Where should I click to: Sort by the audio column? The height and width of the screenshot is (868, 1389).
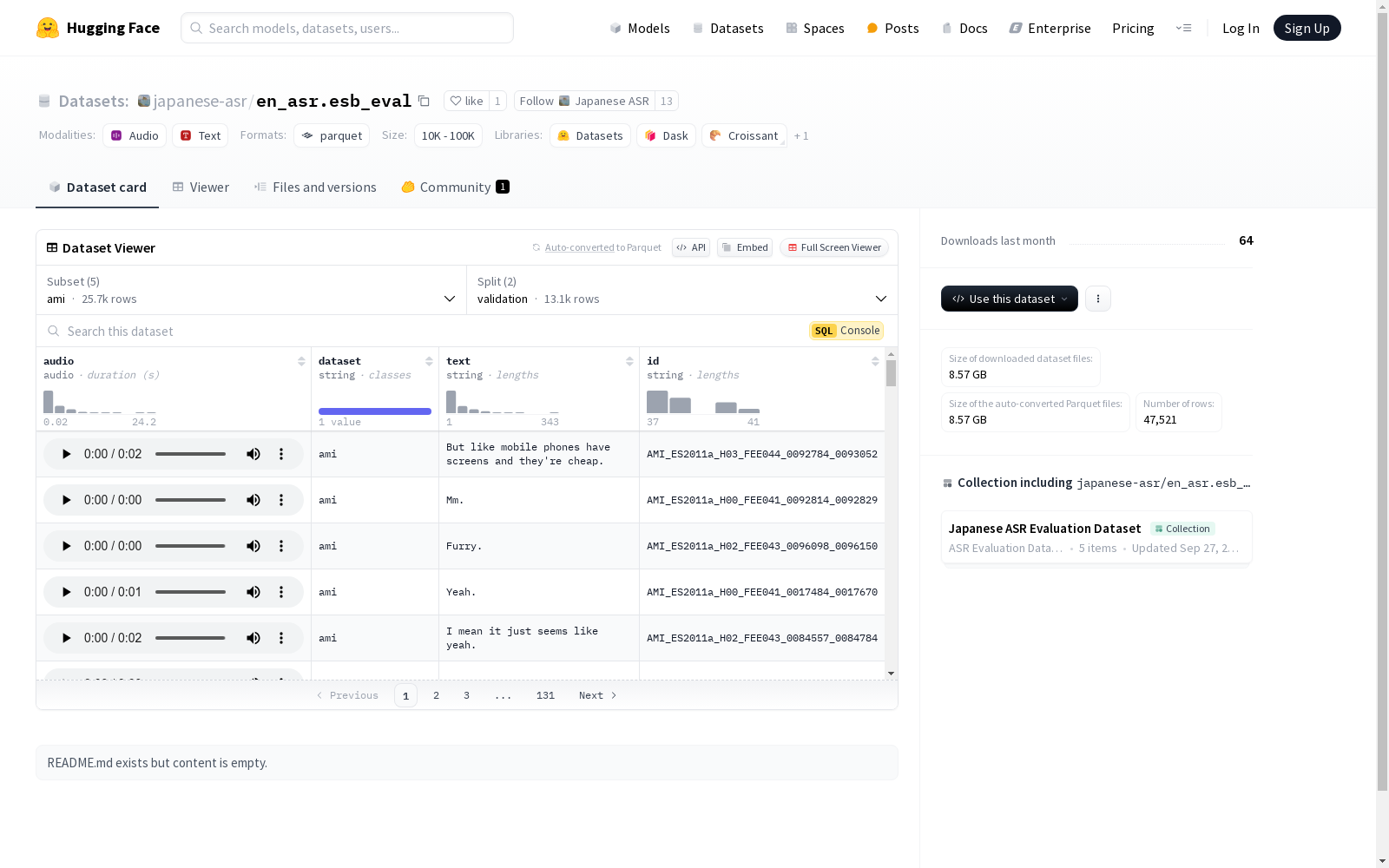301,361
